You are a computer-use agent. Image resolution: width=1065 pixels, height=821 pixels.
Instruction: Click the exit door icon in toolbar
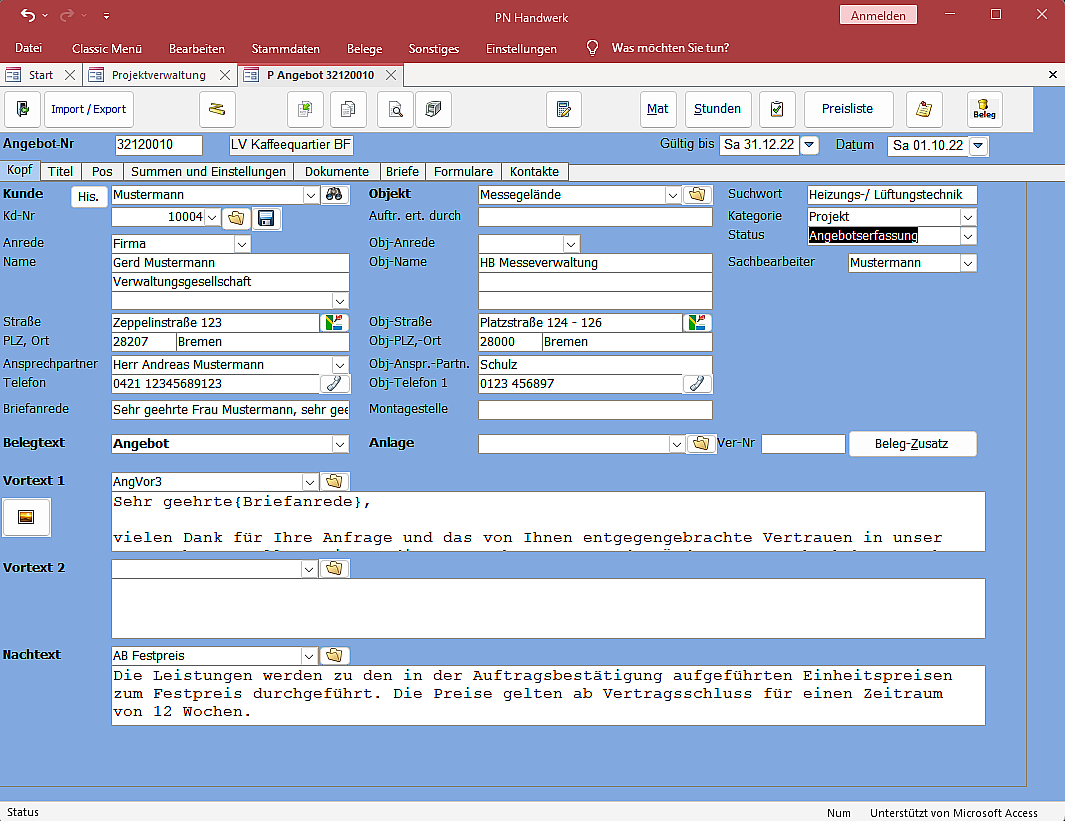tap(23, 109)
